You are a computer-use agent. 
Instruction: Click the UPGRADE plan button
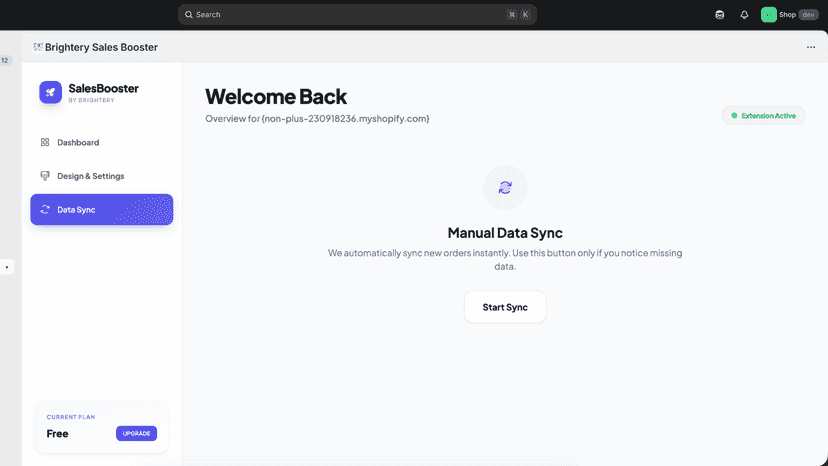click(x=136, y=433)
